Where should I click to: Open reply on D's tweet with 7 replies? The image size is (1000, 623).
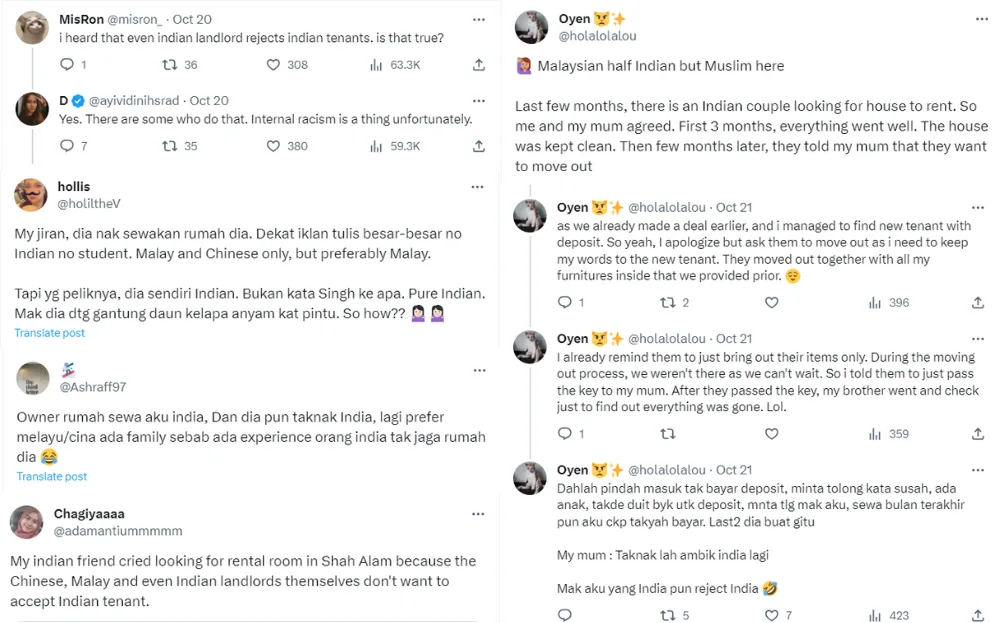coord(67,146)
